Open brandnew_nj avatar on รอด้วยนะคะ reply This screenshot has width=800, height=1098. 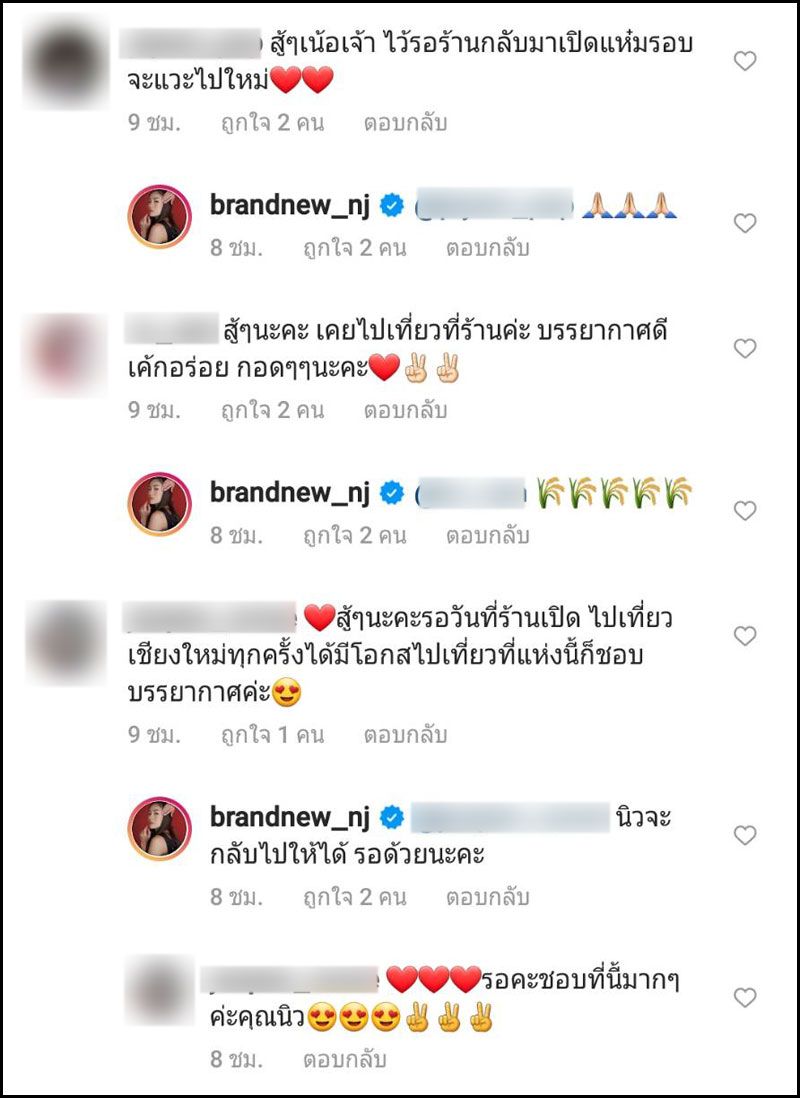coord(160,828)
